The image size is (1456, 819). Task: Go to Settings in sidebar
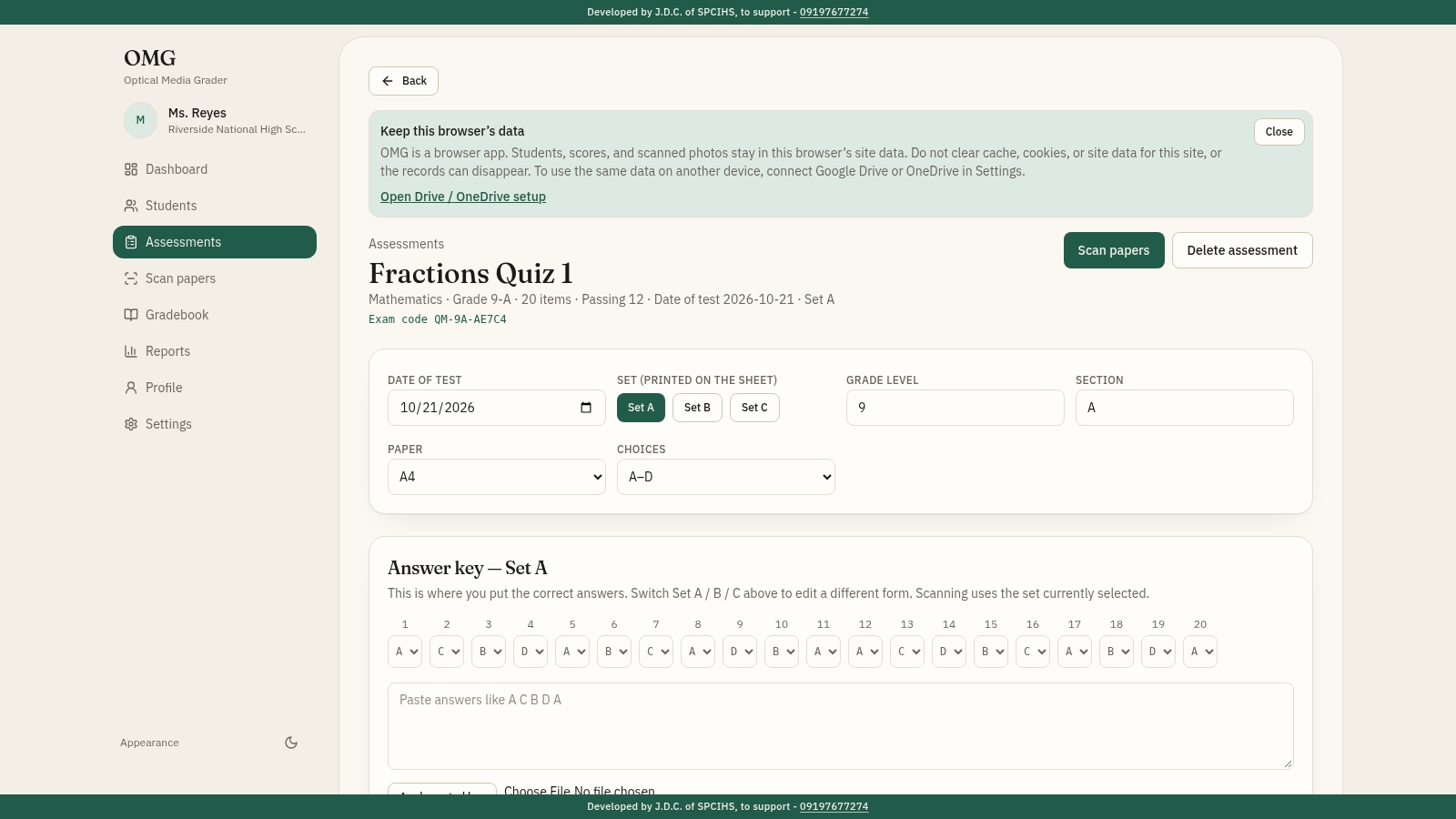tap(215, 424)
